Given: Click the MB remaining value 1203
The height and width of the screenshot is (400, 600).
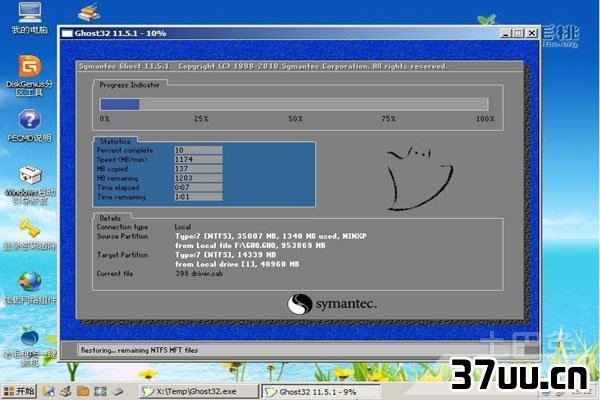Looking at the screenshot, I should pyautogui.click(x=198, y=178).
